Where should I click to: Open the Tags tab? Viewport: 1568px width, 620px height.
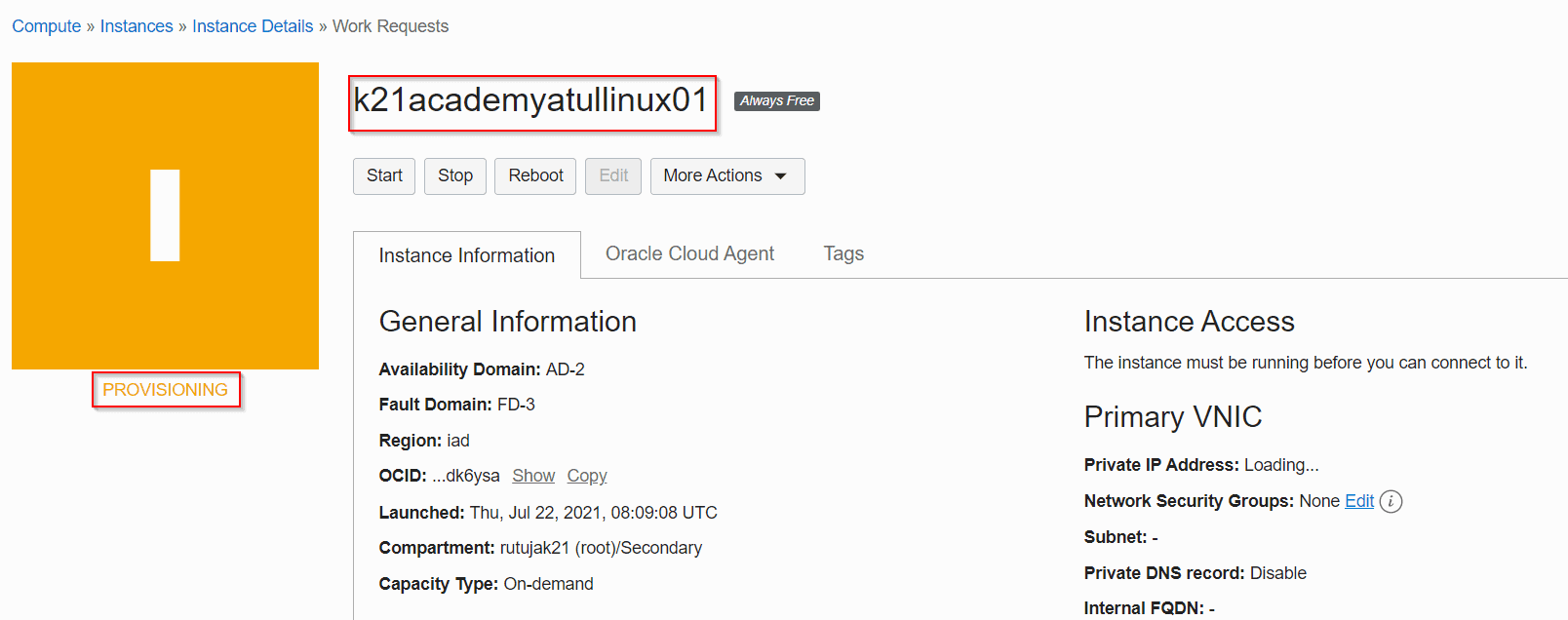843,253
